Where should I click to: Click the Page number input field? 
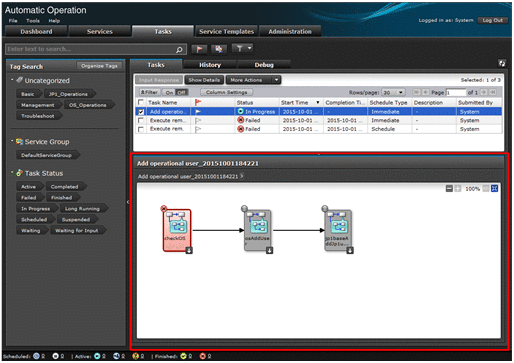456,92
